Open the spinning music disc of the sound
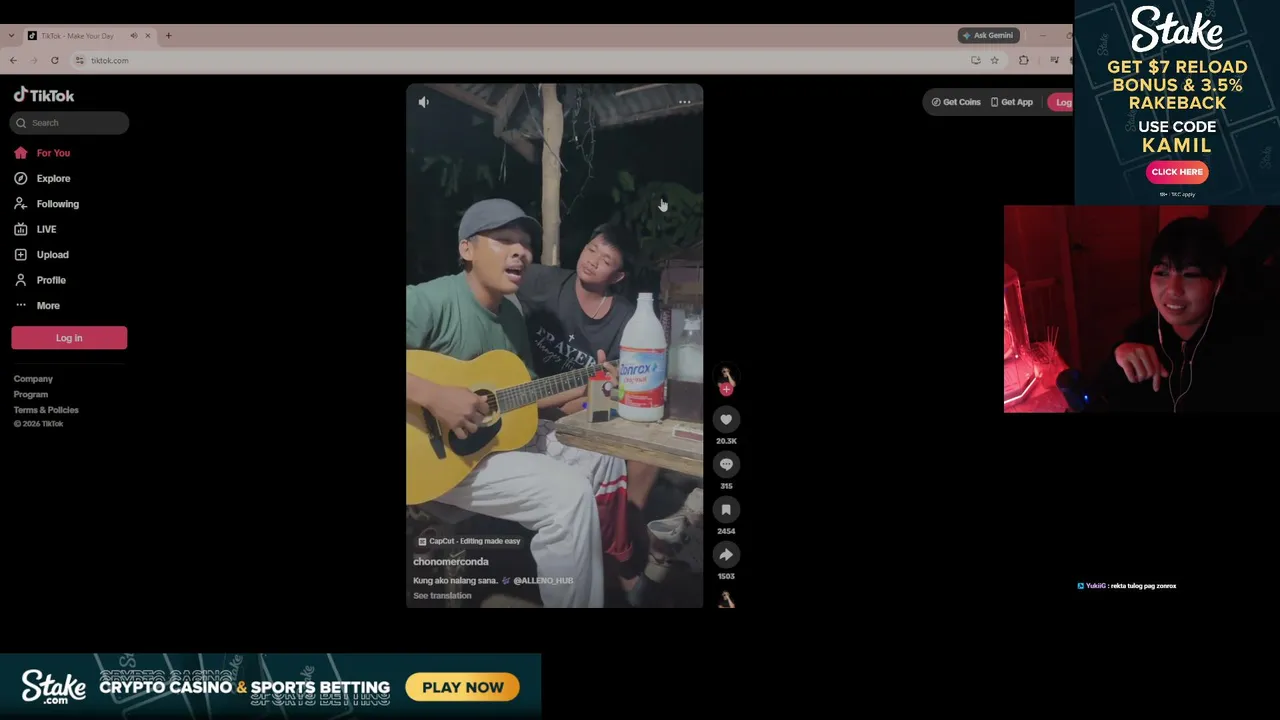This screenshot has width=1280, height=720. (x=726, y=599)
